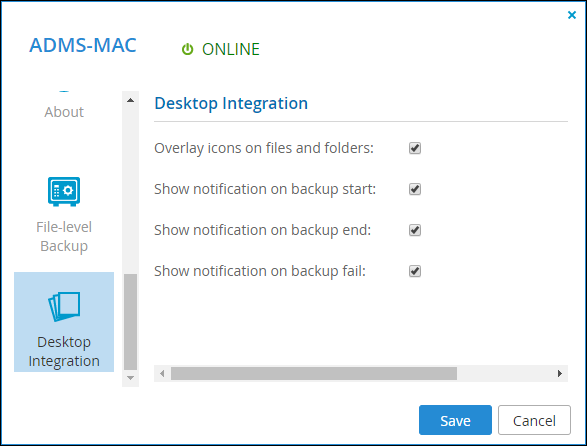587x446 pixels.
Task: Turn off notification on backup fail checkbox
Action: click(415, 271)
